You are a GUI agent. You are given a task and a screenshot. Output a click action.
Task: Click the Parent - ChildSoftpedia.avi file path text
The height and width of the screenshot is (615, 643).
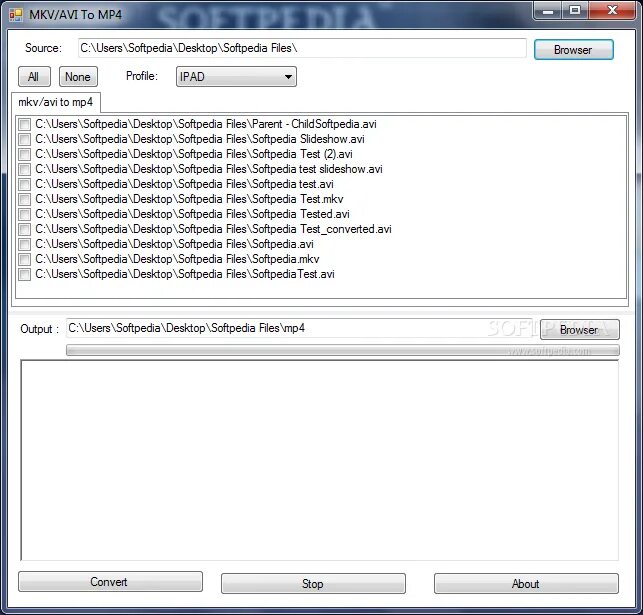coord(206,124)
